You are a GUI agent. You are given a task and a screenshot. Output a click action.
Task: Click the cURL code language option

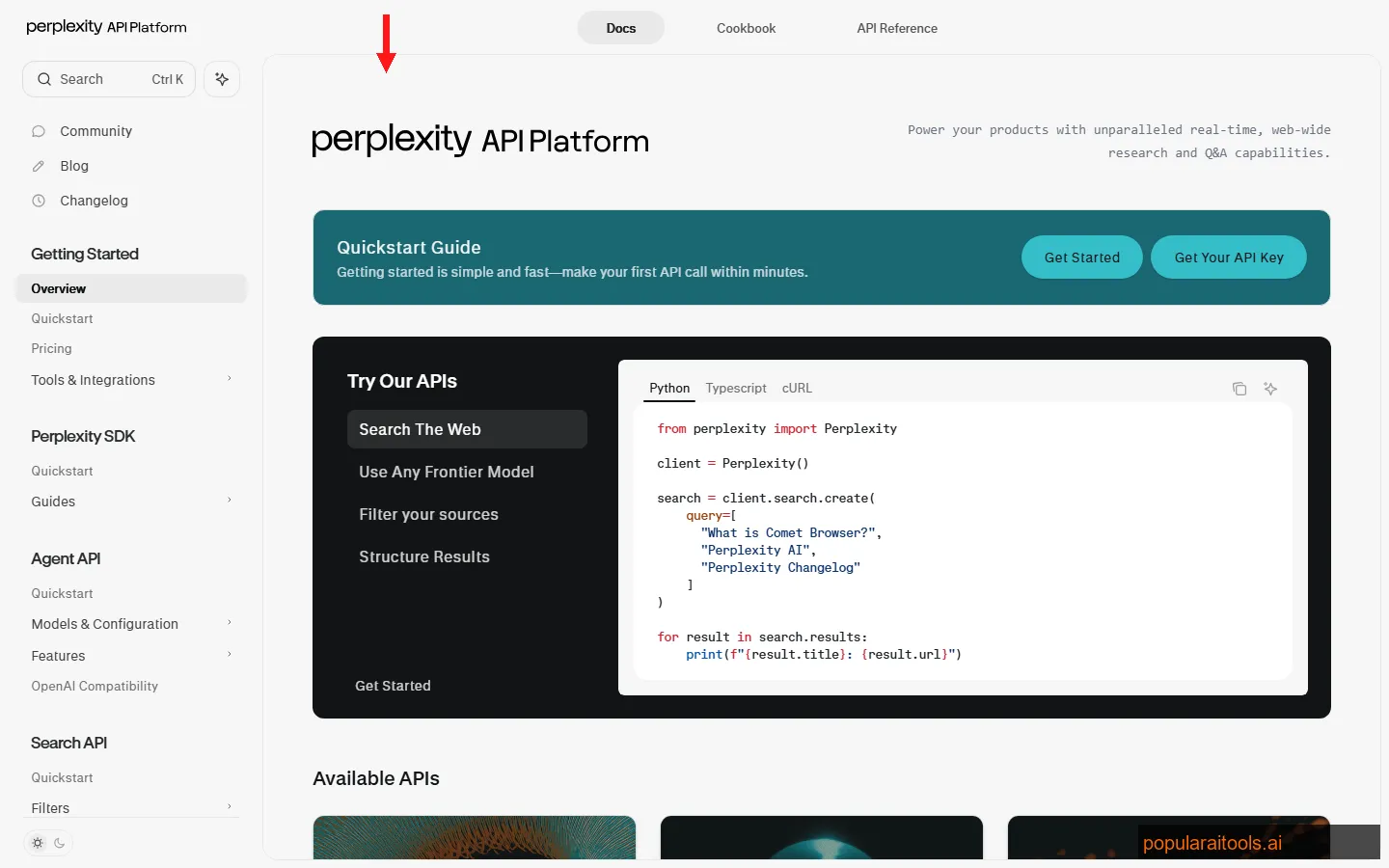(x=797, y=388)
